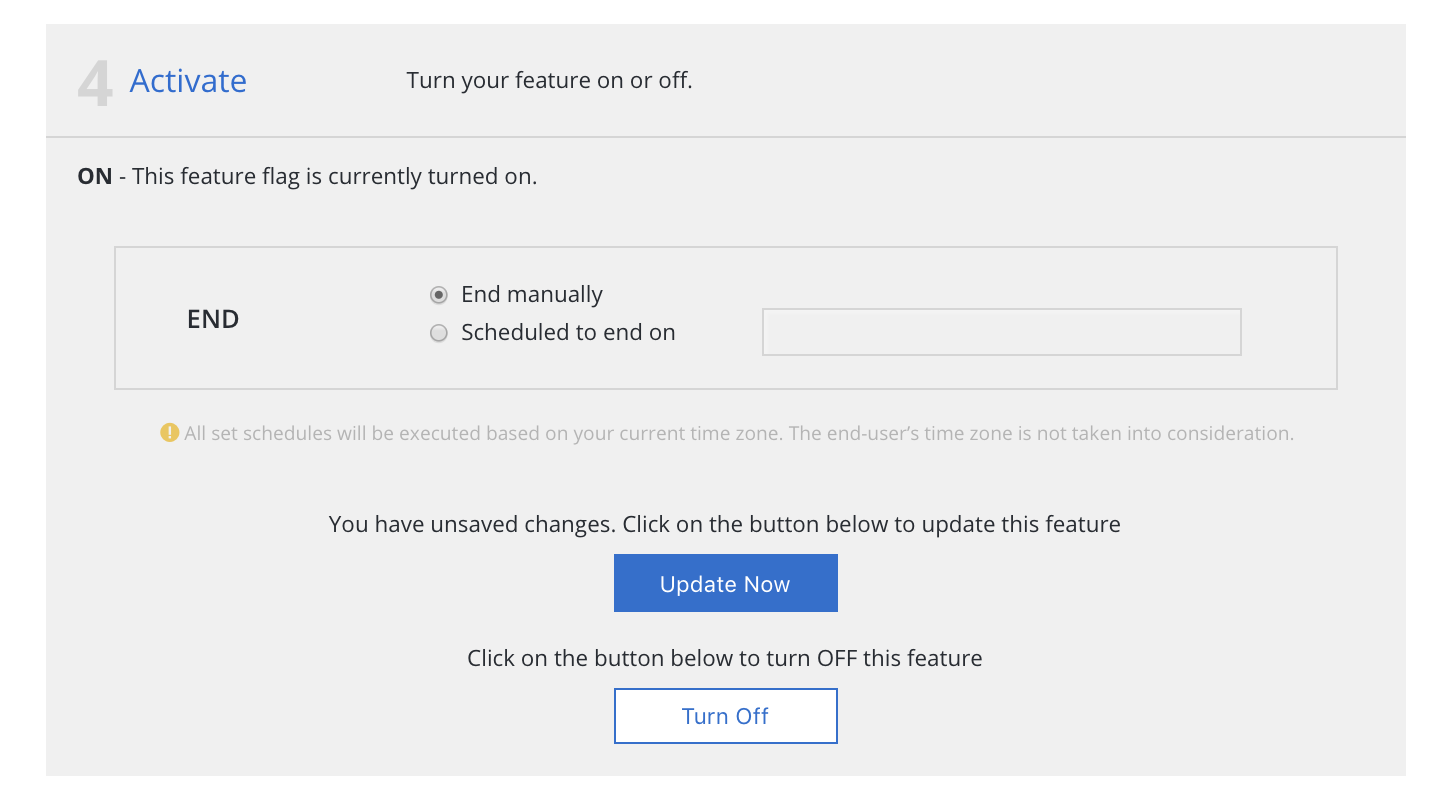This screenshot has height=812, width=1452.
Task: Select the End manually radio button
Action: tap(438, 295)
